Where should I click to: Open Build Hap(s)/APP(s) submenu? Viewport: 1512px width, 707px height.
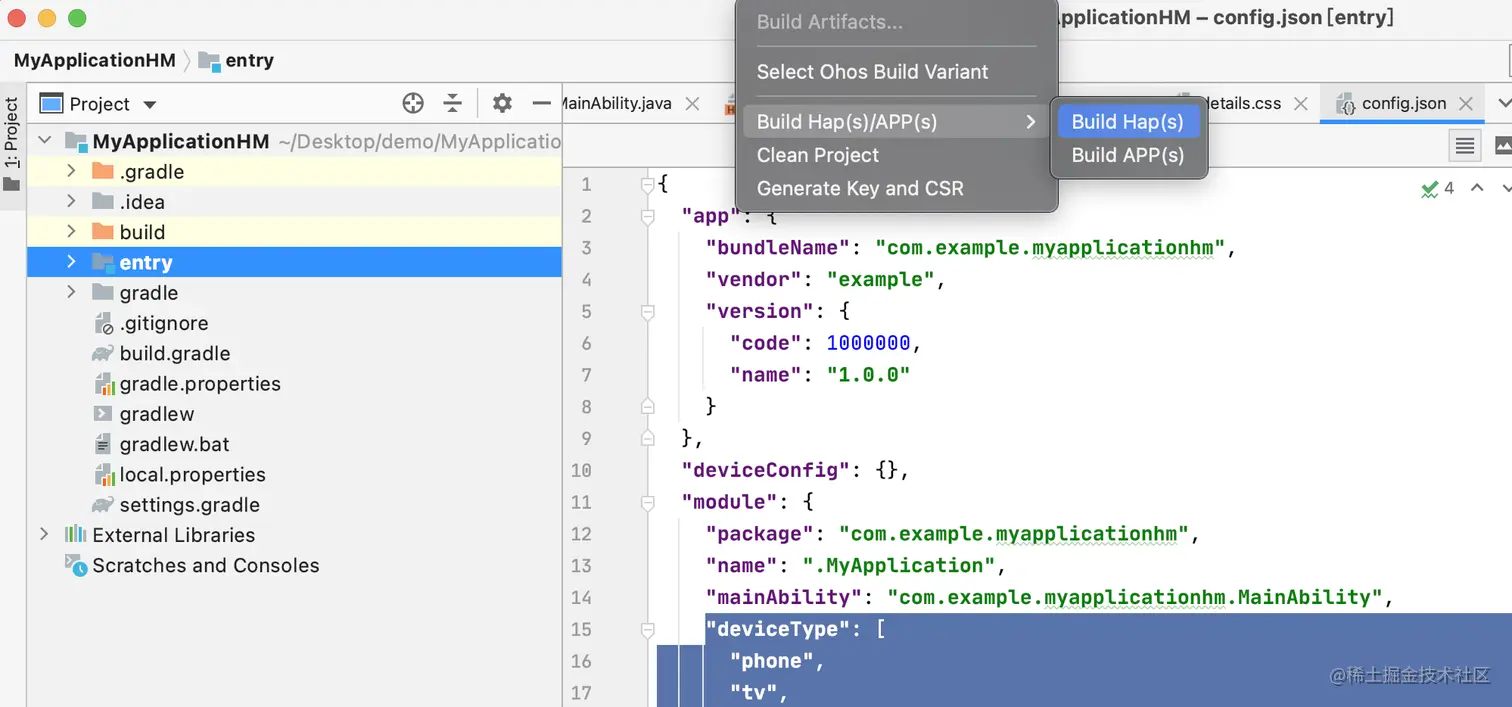tap(895, 122)
